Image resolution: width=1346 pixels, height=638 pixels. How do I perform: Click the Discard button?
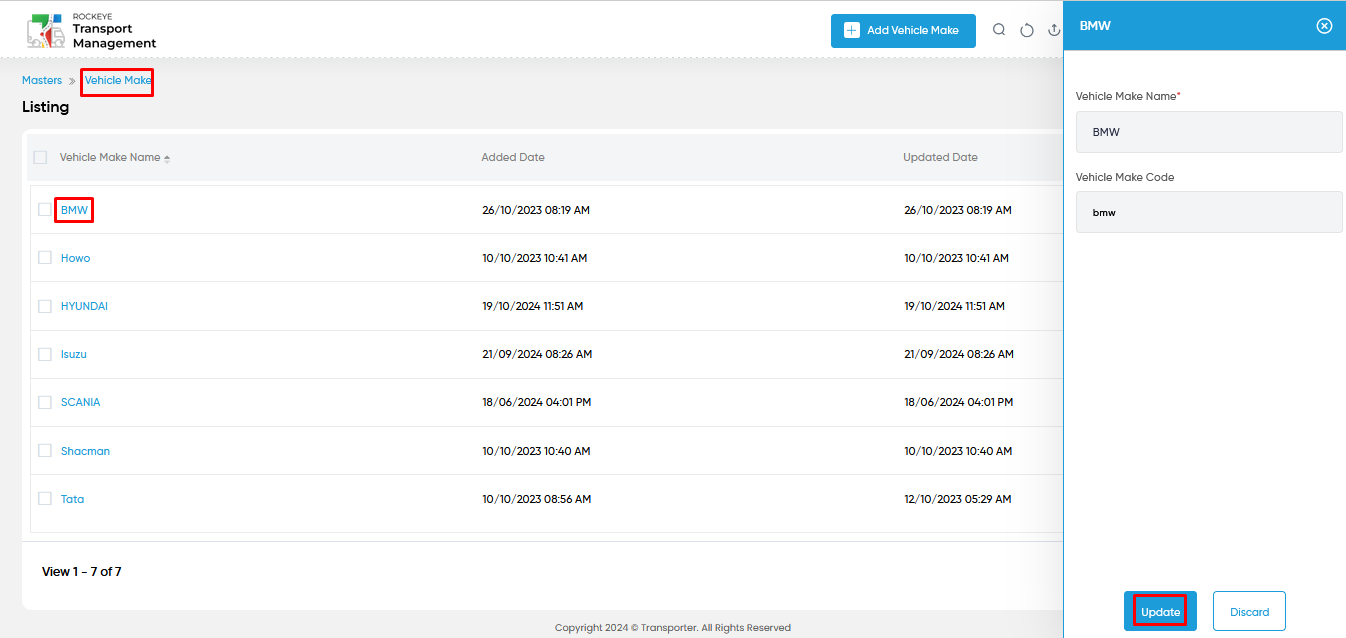(1249, 612)
